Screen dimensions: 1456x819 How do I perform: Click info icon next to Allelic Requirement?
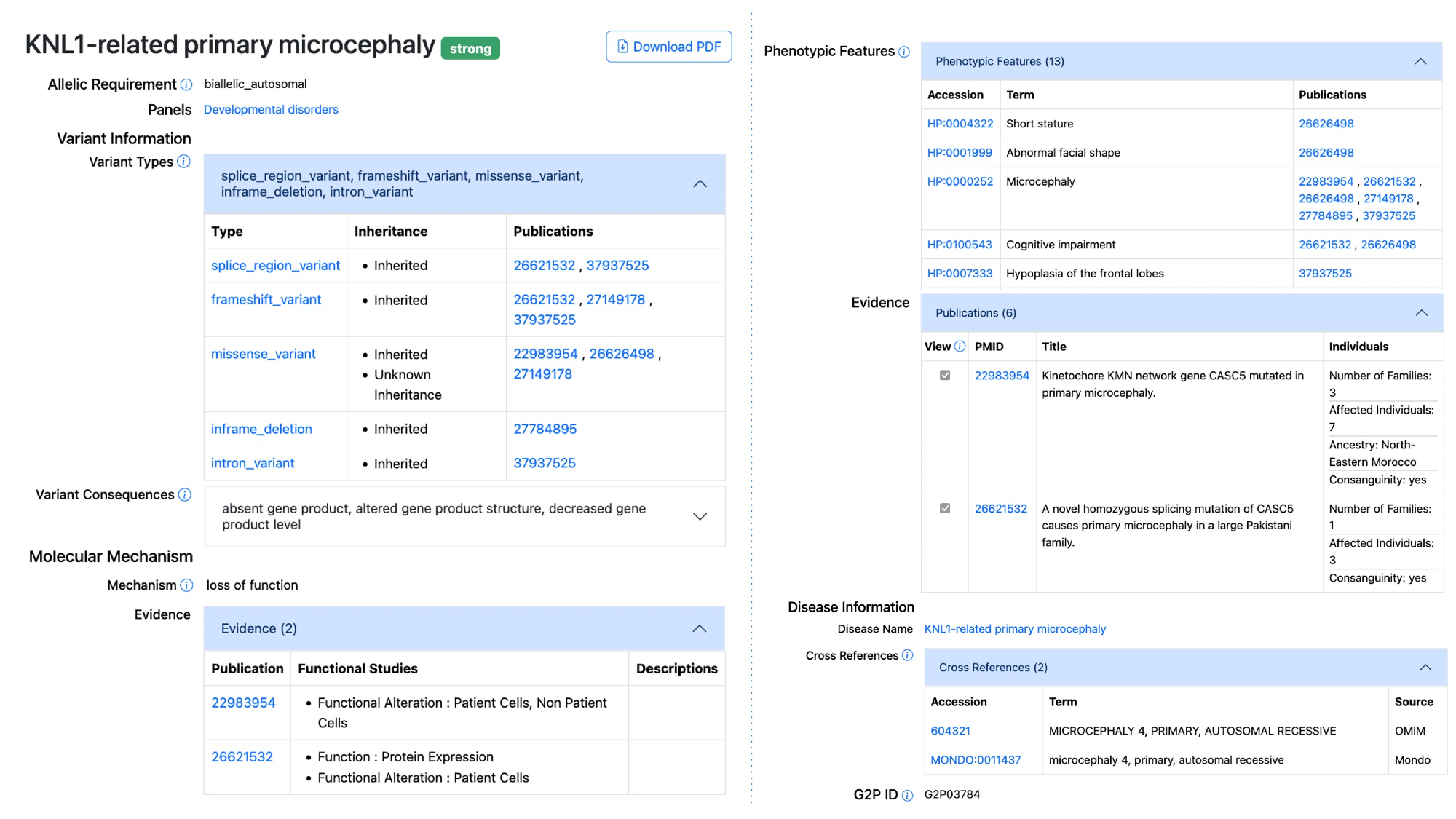186,84
